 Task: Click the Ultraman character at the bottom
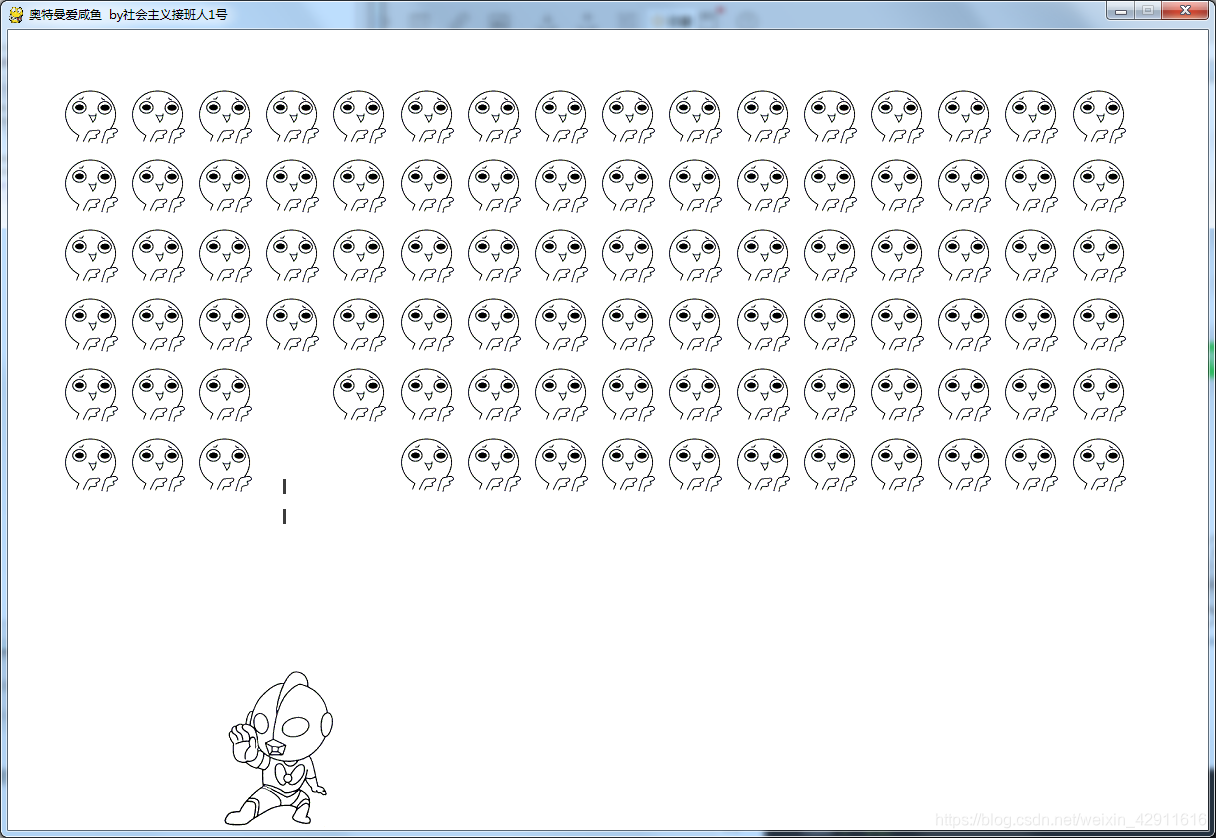point(279,748)
